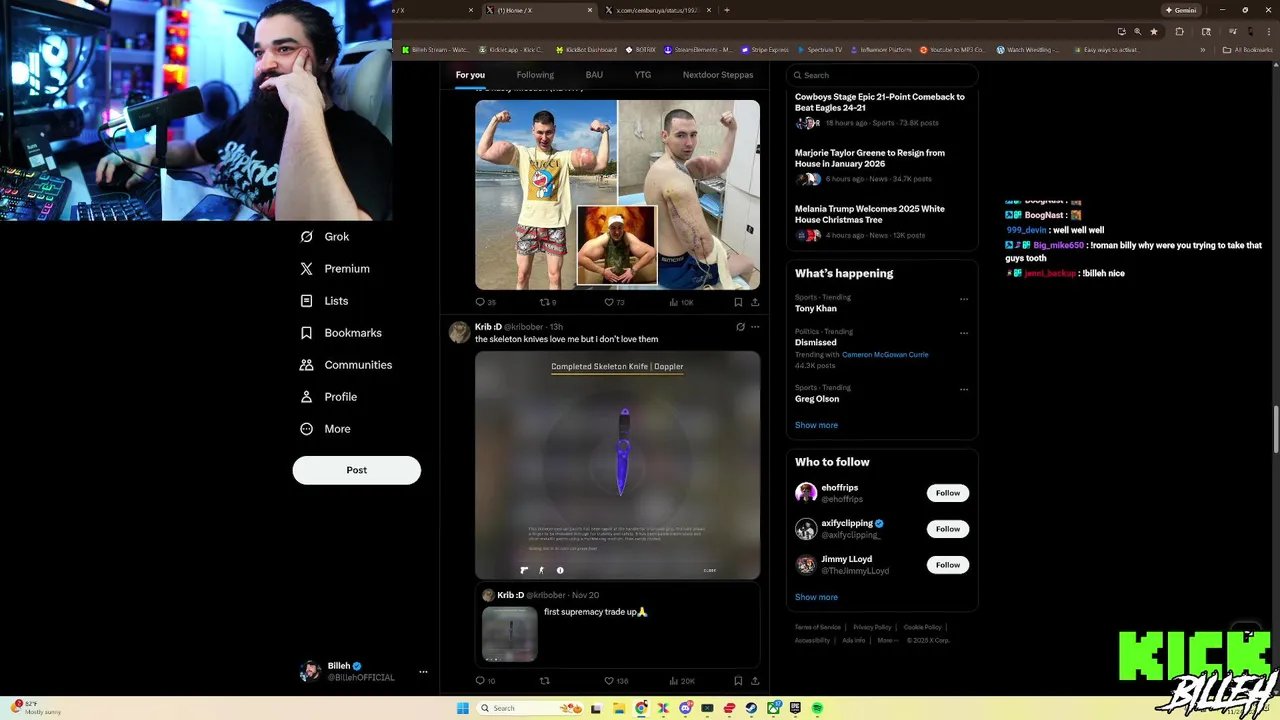Switch to the Following tab
Image resolution: width=1280 pixels, height=720 pixels.
(535, 75)
